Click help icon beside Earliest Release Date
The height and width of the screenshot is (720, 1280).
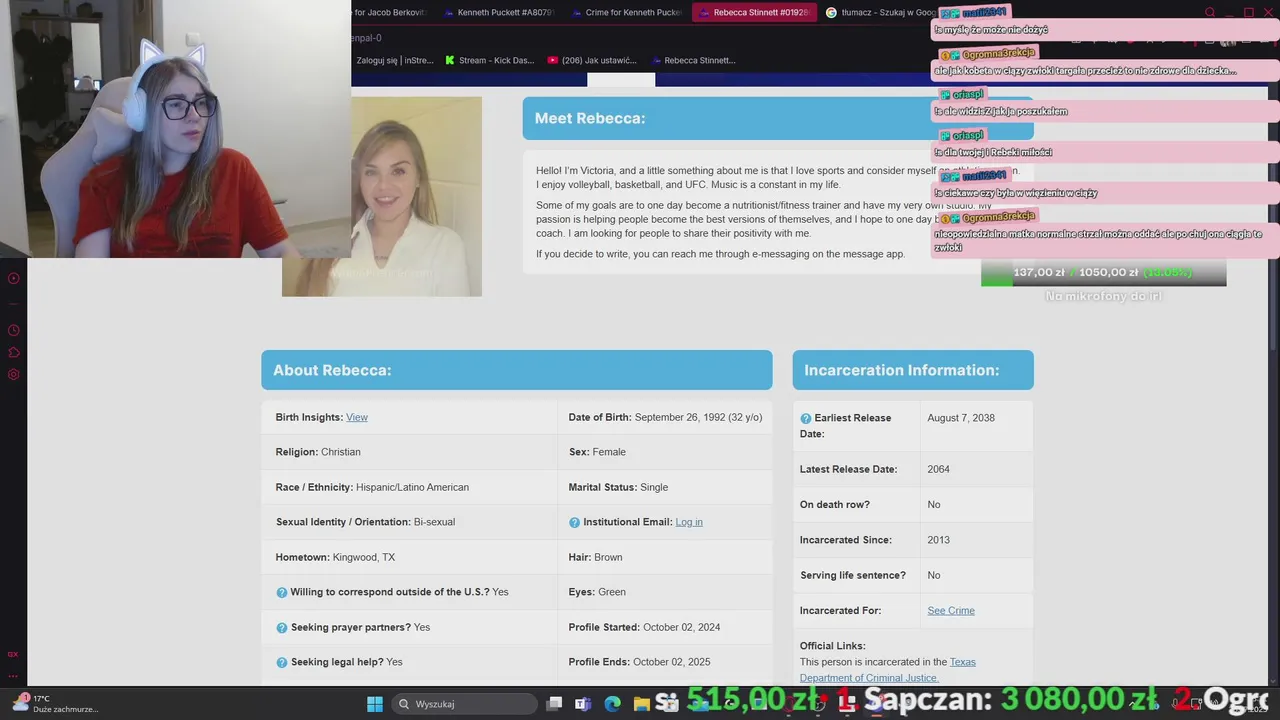(x=806, y=418)
